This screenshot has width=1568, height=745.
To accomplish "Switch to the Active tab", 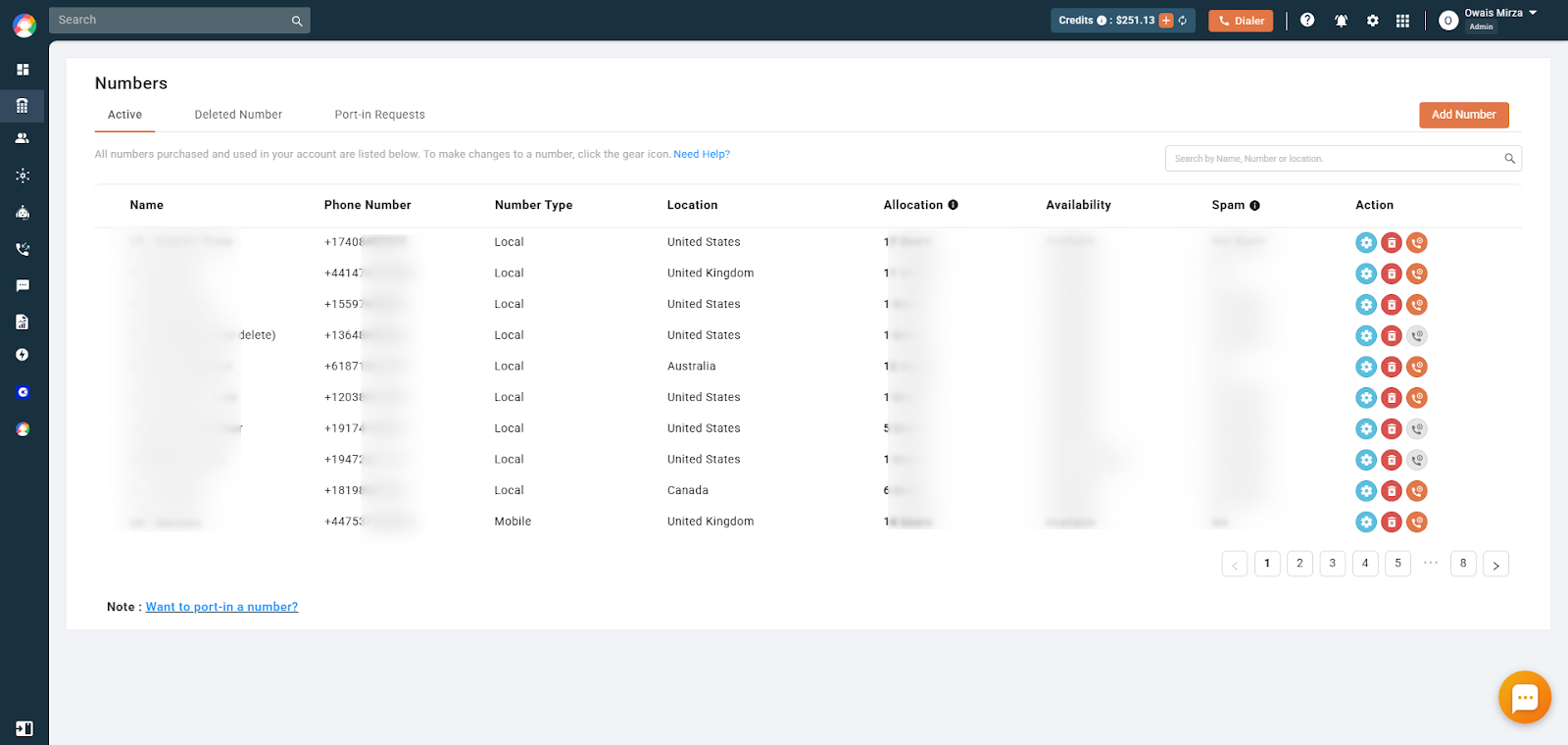I will coord(124,115).
